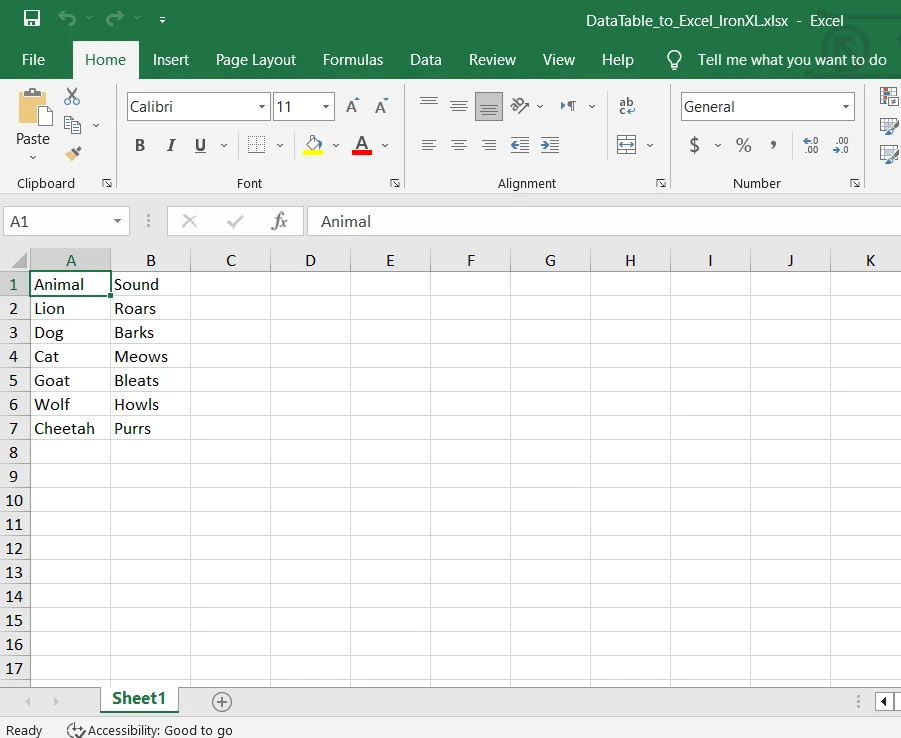Click the Wrap Text icon
This screenshot has height=738, width=901.
pos(627,107)
